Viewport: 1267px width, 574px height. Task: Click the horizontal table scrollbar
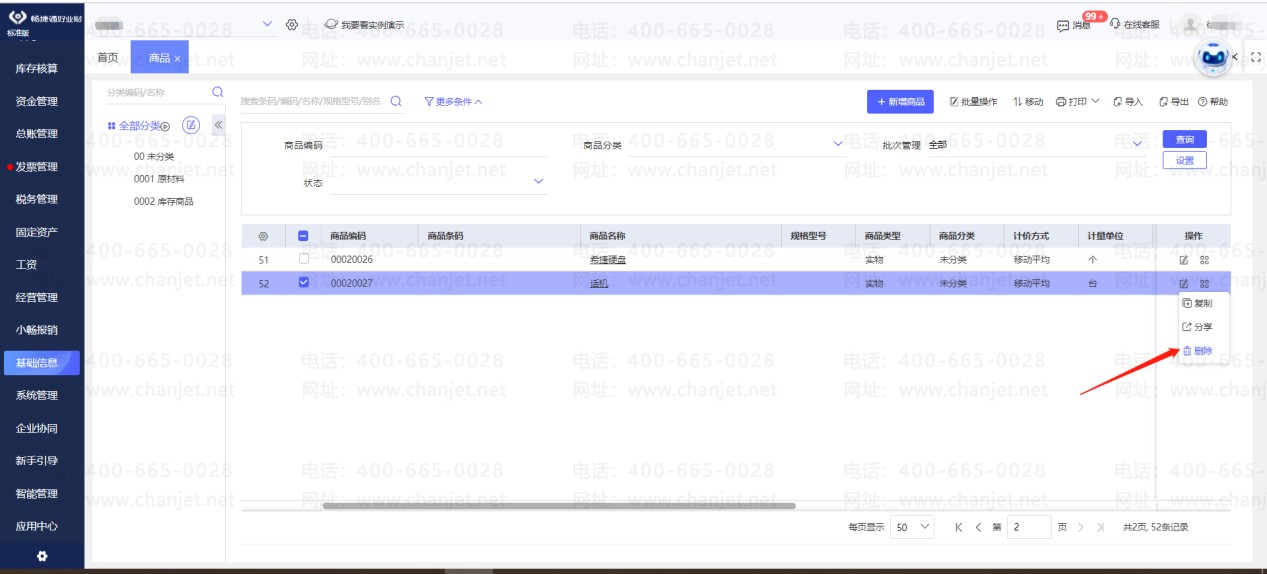pos(559,506)
